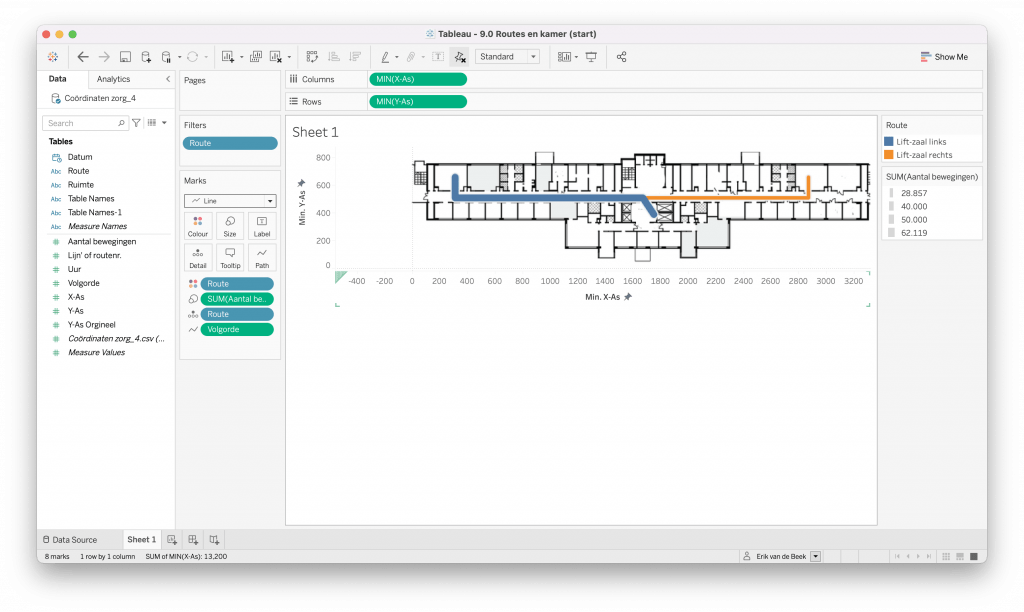Click the Sort ascending toolbar icon
The image size is (1024, 612).
pos(333,57)
